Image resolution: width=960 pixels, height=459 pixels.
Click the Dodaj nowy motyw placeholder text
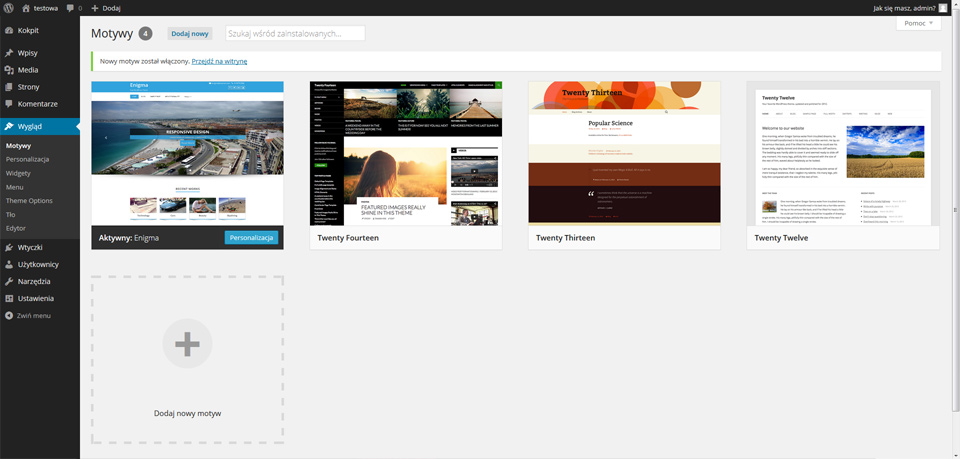pyautogui.click(x=187, y=414)
